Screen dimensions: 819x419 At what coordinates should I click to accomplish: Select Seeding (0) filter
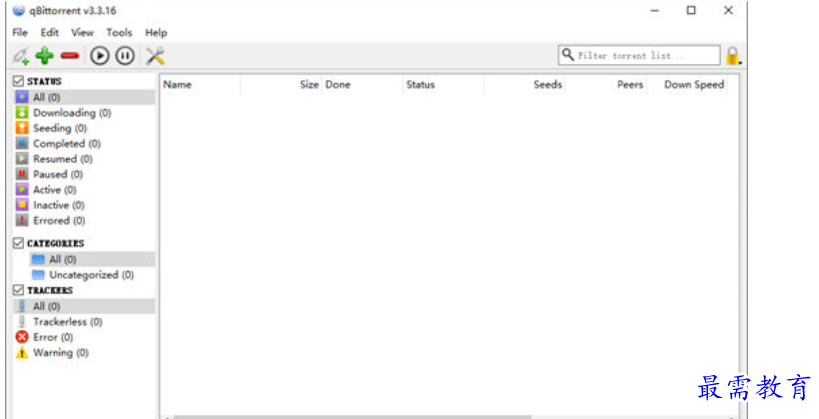click(x=85, y=128)
